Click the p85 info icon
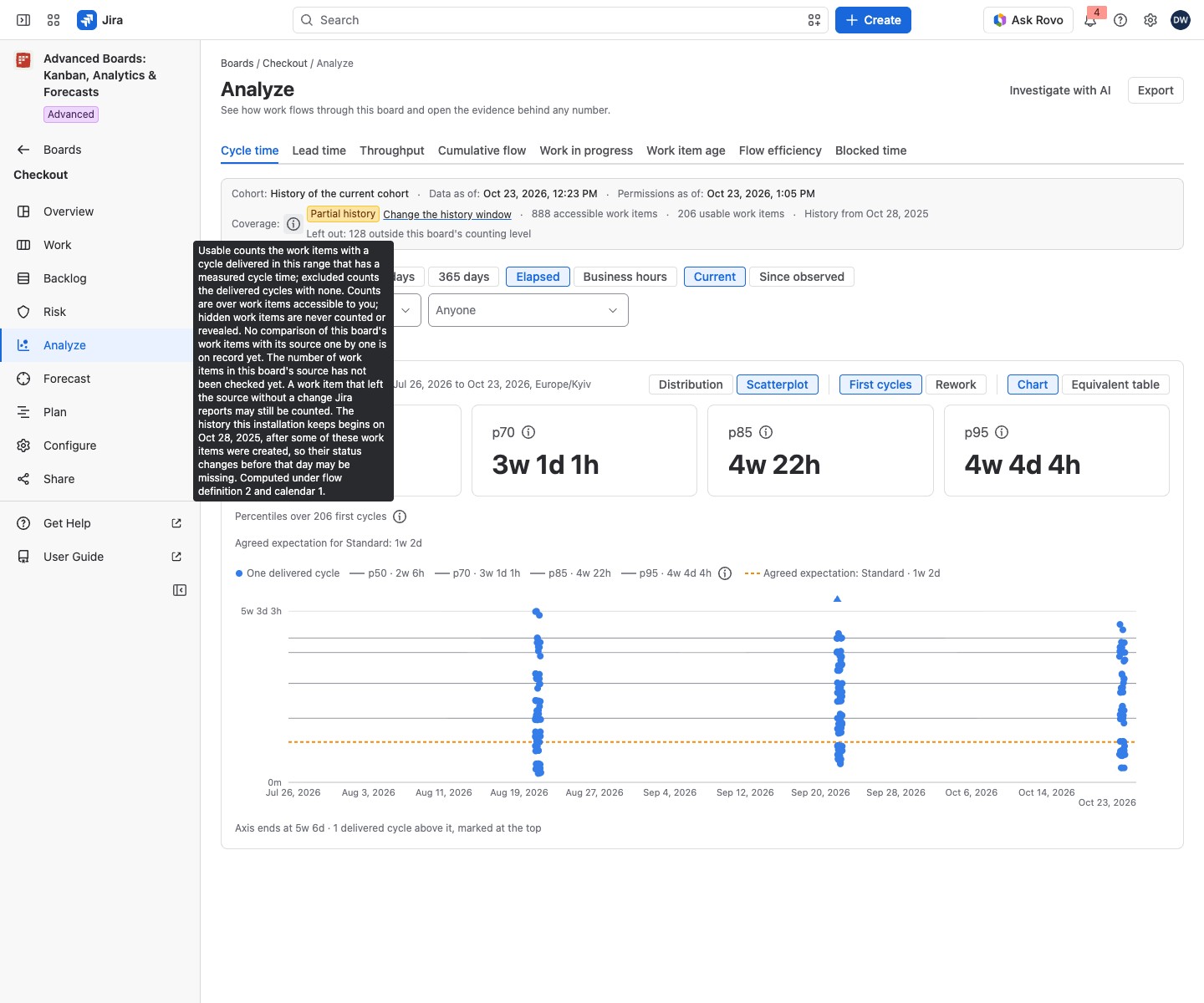The image size is (1204, 1003). point(766,432)
